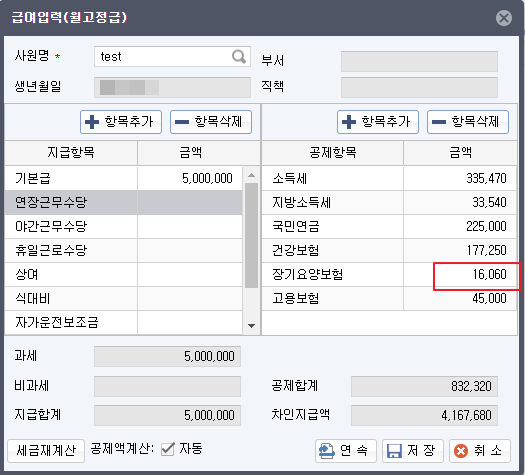Click the 사원명 input field containing test
This screenshot has width=525, height=475.
coord(172,57)
